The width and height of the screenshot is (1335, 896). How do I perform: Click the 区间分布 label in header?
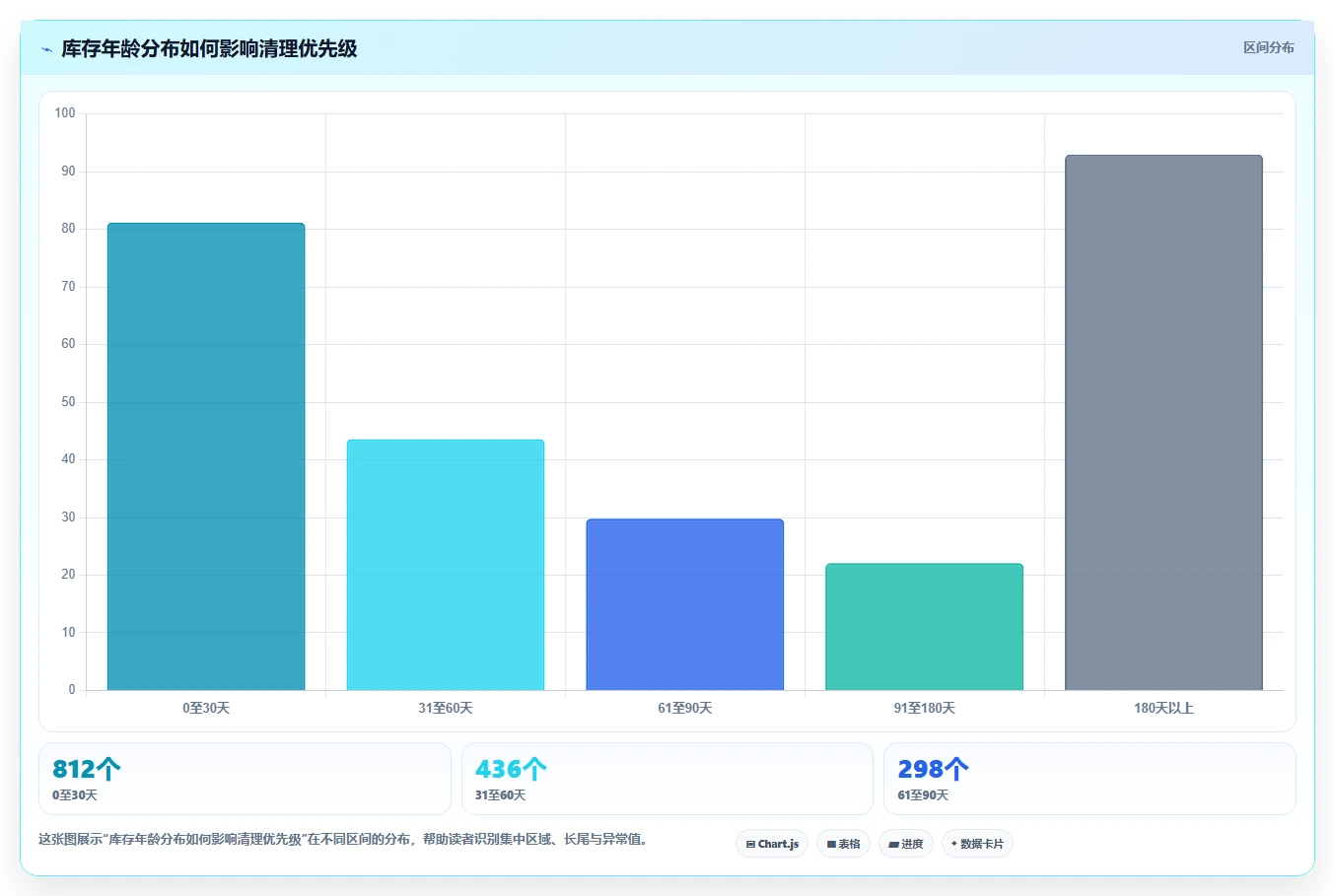point(1268,47)
